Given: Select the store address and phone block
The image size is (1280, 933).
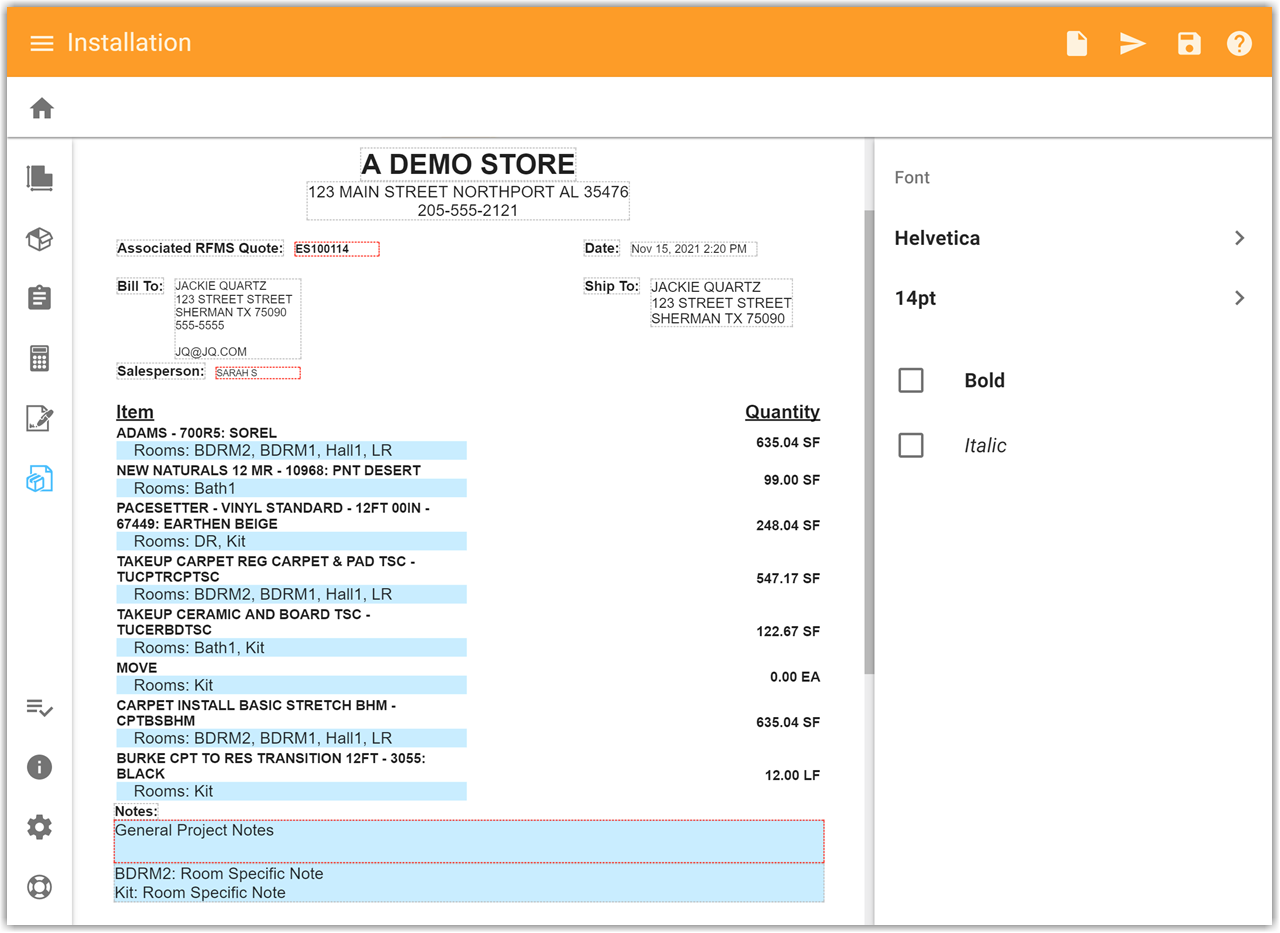Looking at the screenshot, I should 468,201.
